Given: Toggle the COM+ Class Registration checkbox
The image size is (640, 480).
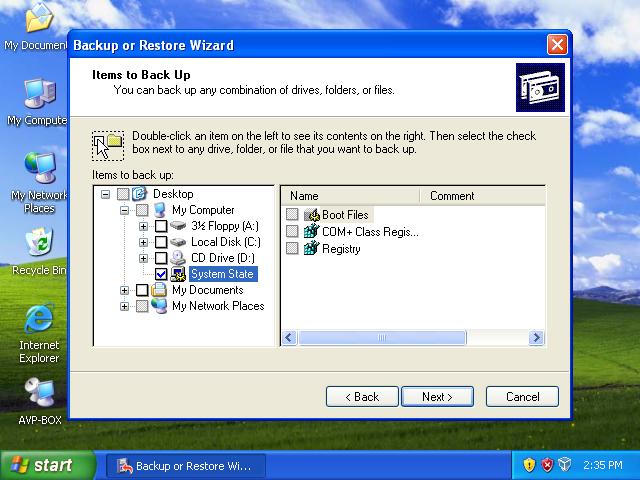Looking at the screenshot, I should tap(292, 231).
